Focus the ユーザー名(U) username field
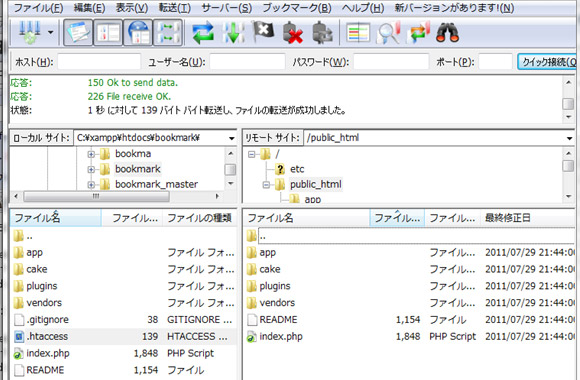The height and width of the screenshot is (380, 580). [247, 61]
